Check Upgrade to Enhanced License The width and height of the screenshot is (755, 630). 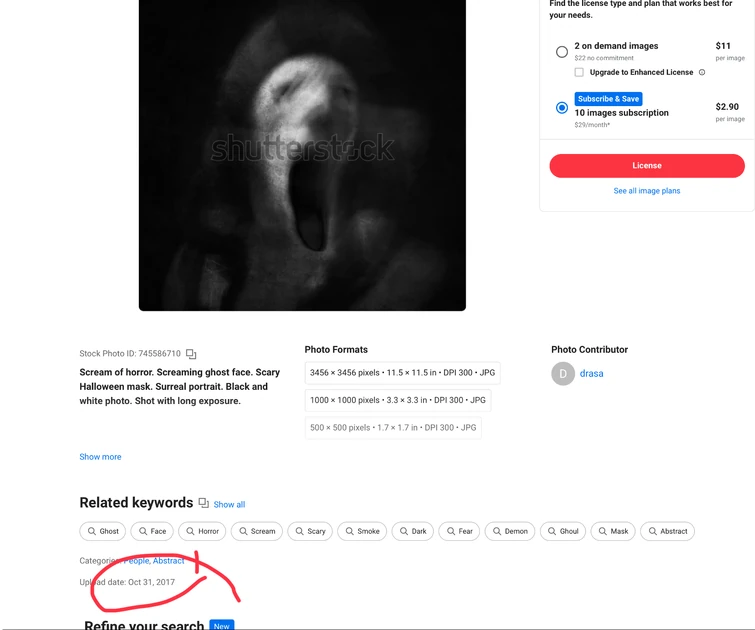579,72
